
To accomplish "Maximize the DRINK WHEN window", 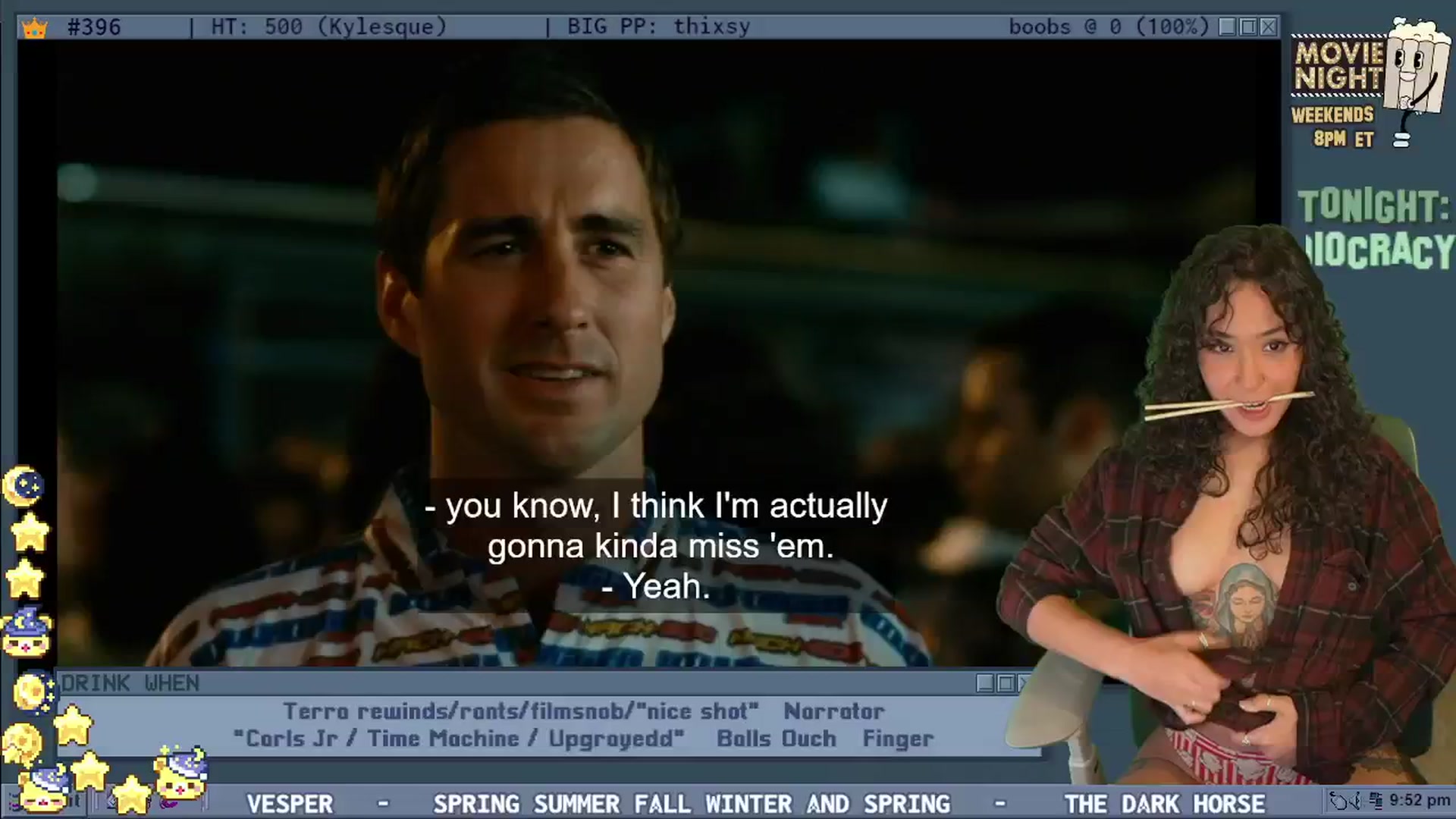I will pos(1006,683).
